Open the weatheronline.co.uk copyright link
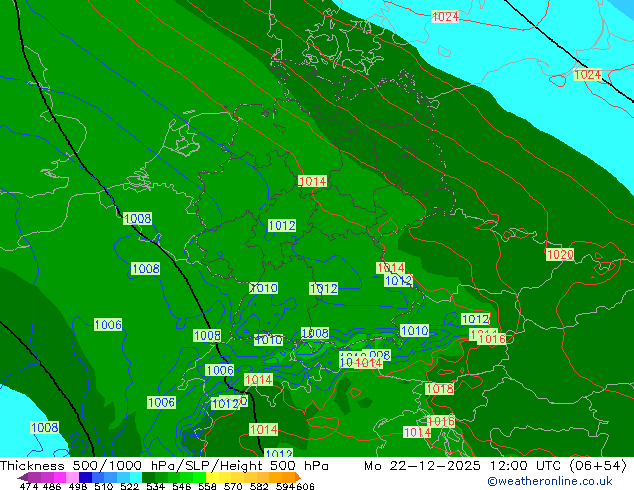Screen dimensions: 634x490 coord(550,481)
